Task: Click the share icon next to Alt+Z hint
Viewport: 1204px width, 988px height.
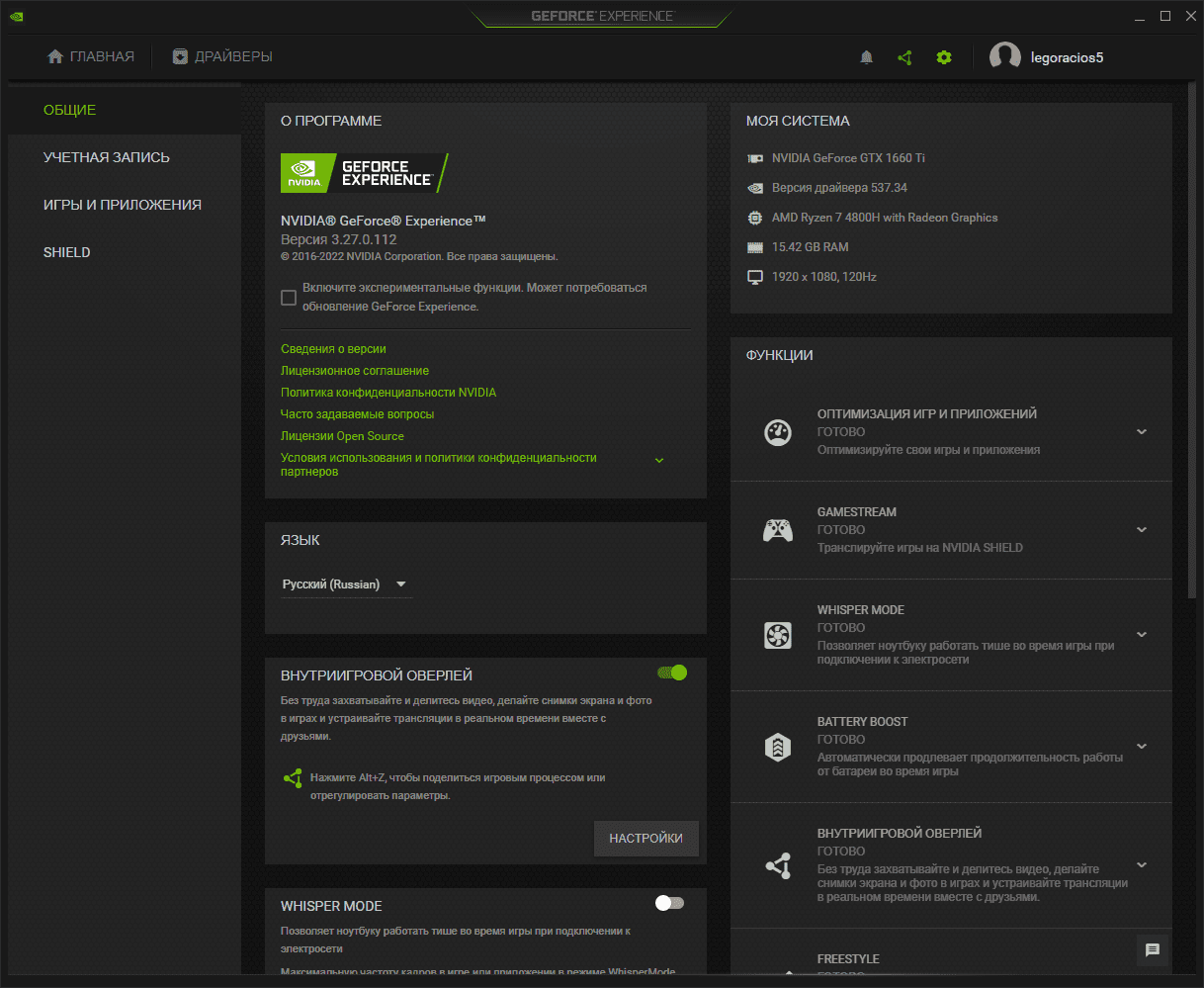Action: point(293,778)
